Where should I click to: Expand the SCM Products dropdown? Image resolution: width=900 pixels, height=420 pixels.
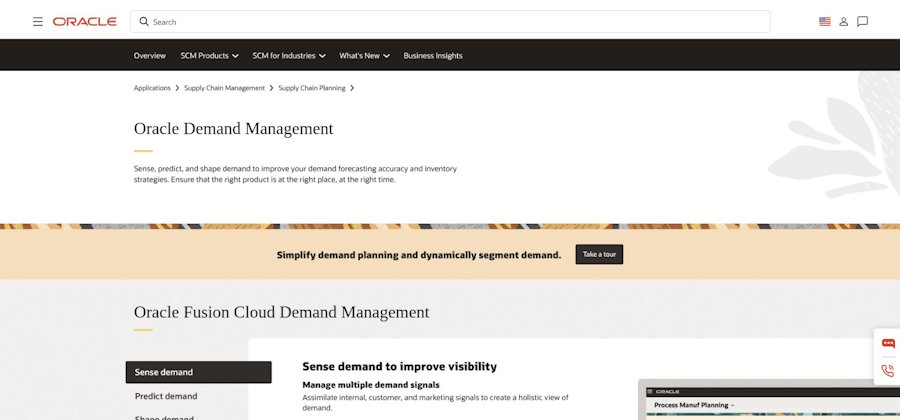pyautogui.click(x=210, y=56)
